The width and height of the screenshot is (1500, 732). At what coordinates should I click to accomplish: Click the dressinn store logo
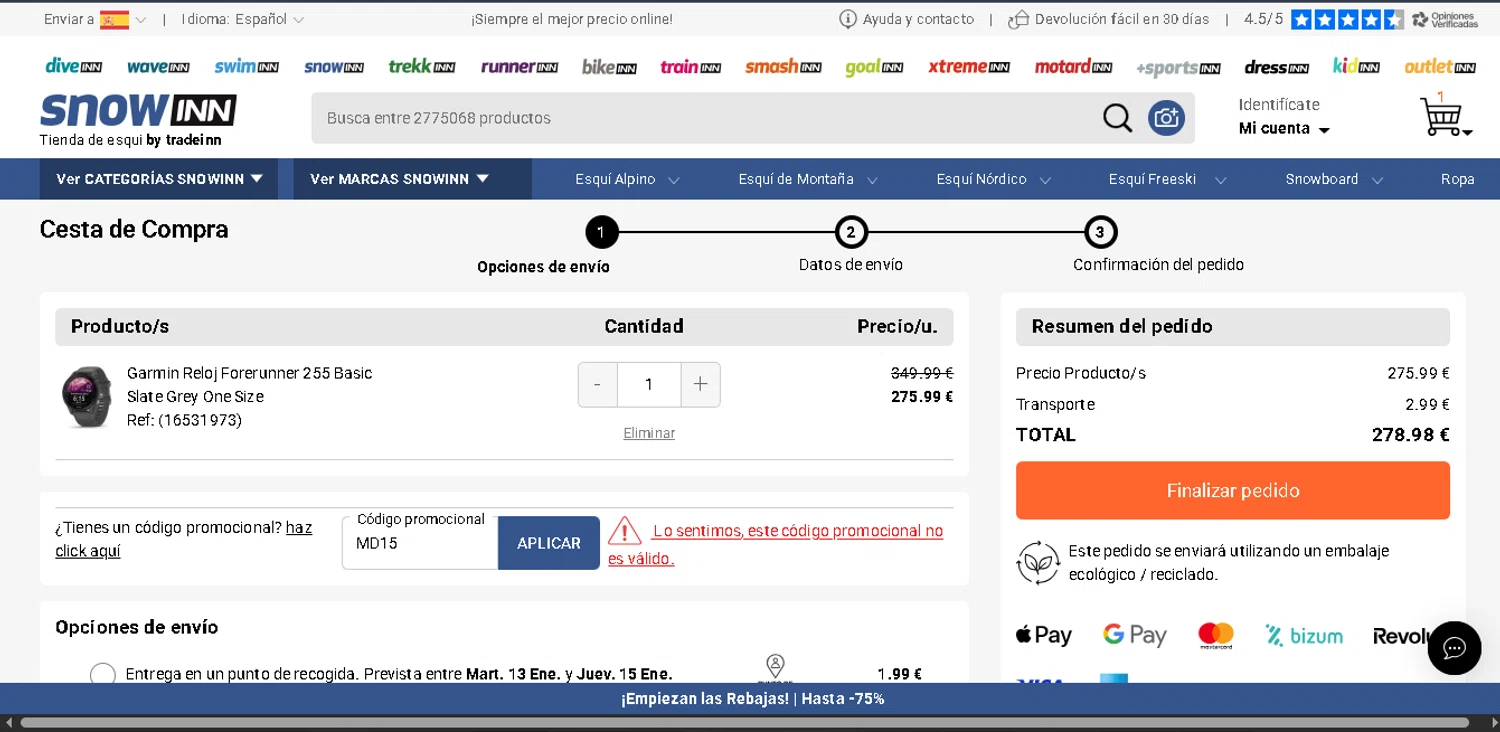click(1276, 67)
